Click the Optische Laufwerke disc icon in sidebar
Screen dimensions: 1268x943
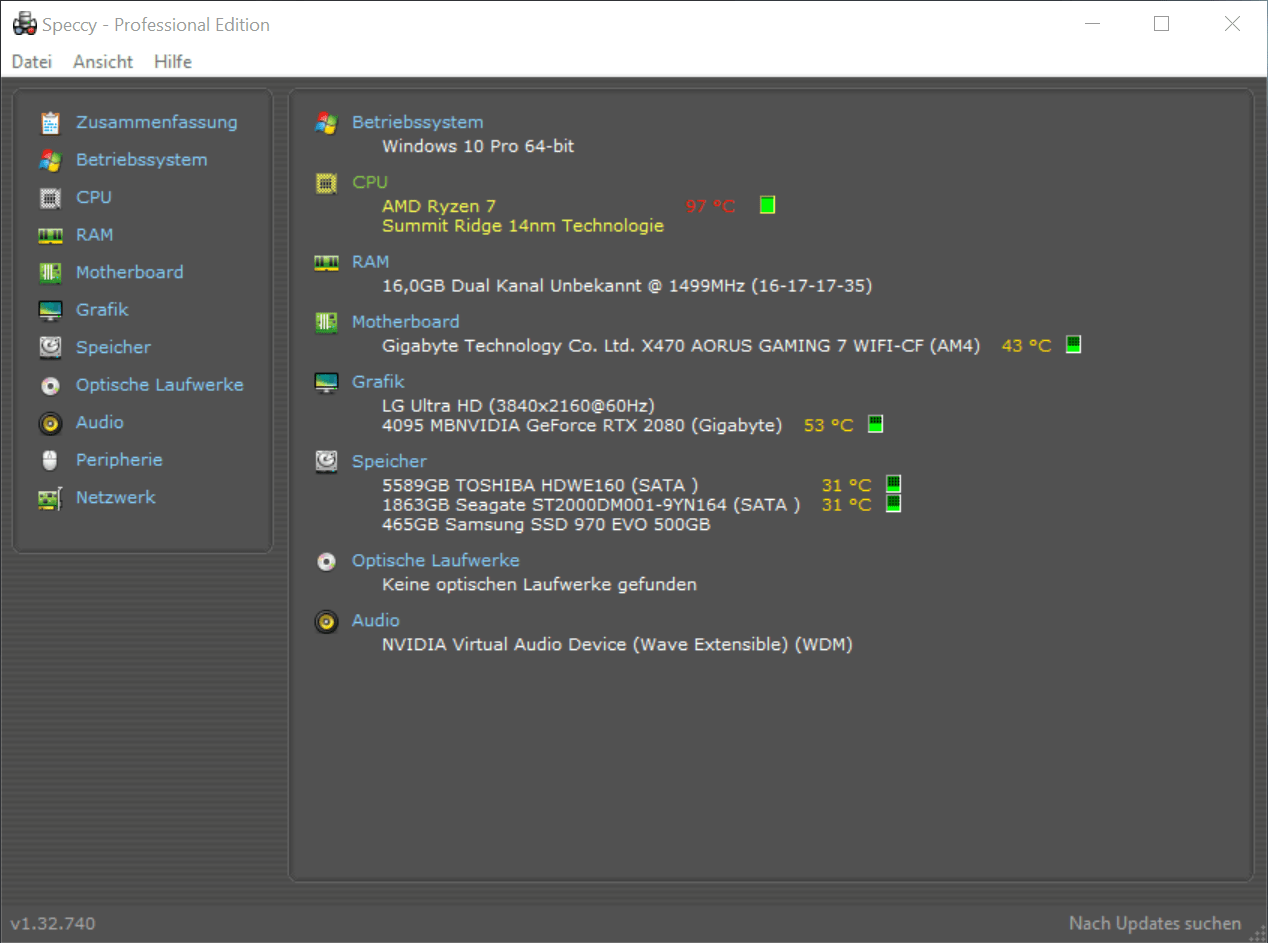pyautogui.click(x=50, y=385)
